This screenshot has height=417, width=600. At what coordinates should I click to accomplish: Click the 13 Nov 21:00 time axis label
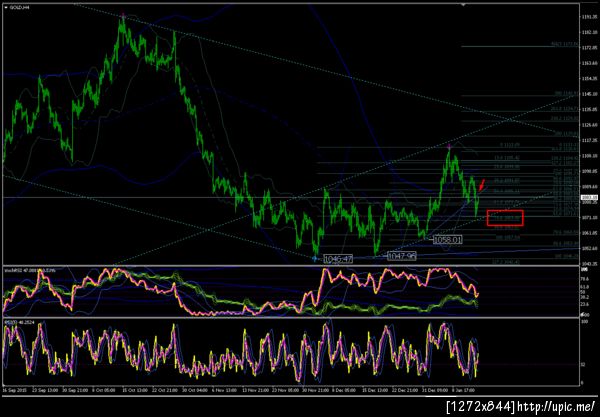(x=256, y=390)
